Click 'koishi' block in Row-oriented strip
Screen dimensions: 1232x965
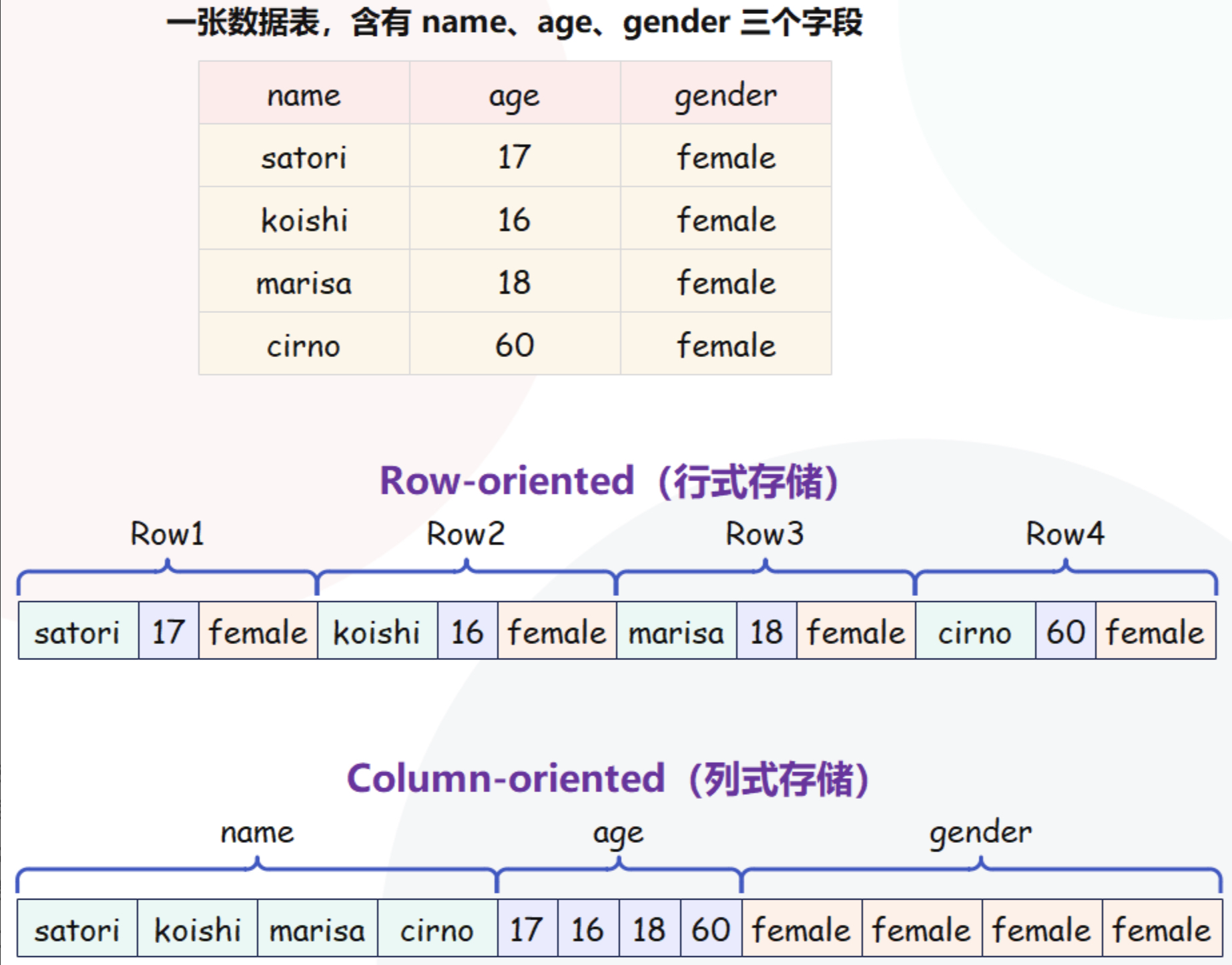(377, 631)
